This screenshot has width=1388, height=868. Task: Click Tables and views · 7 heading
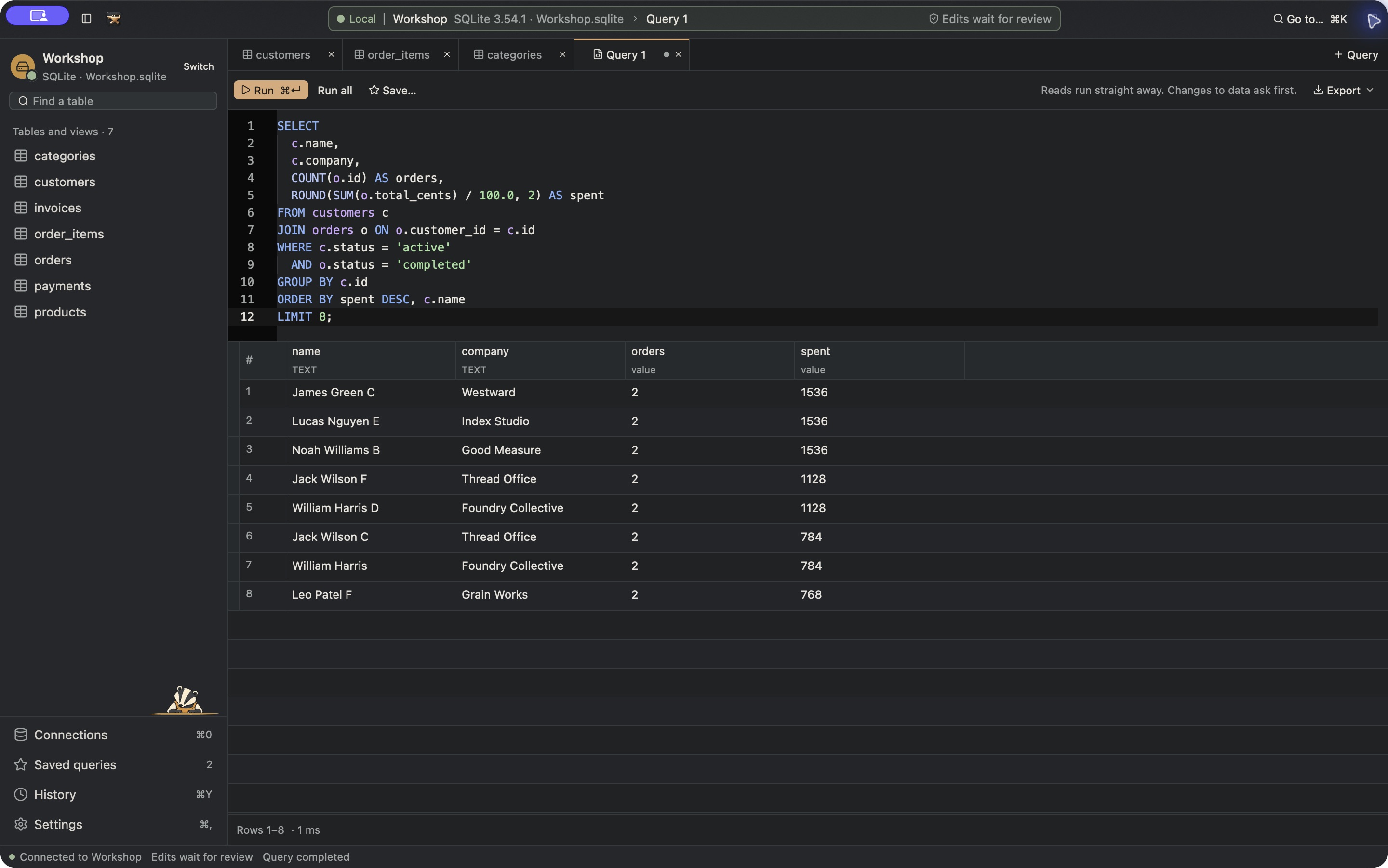click(x=63, y=132)
